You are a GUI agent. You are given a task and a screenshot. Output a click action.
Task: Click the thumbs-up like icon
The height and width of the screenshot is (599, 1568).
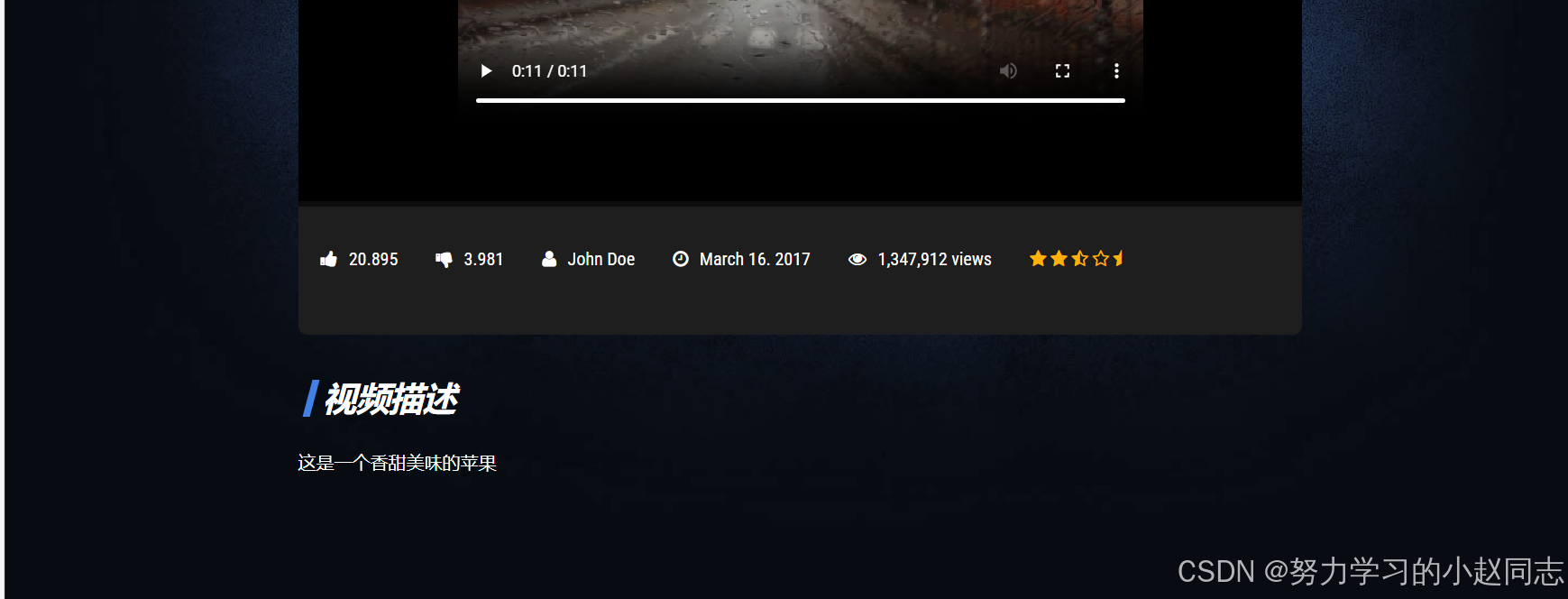[x=328, y=259]
